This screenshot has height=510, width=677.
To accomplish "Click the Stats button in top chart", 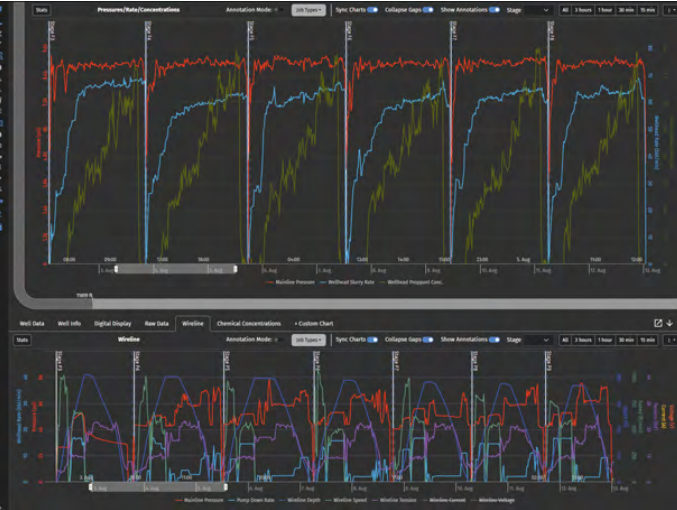I will (41, 9).
